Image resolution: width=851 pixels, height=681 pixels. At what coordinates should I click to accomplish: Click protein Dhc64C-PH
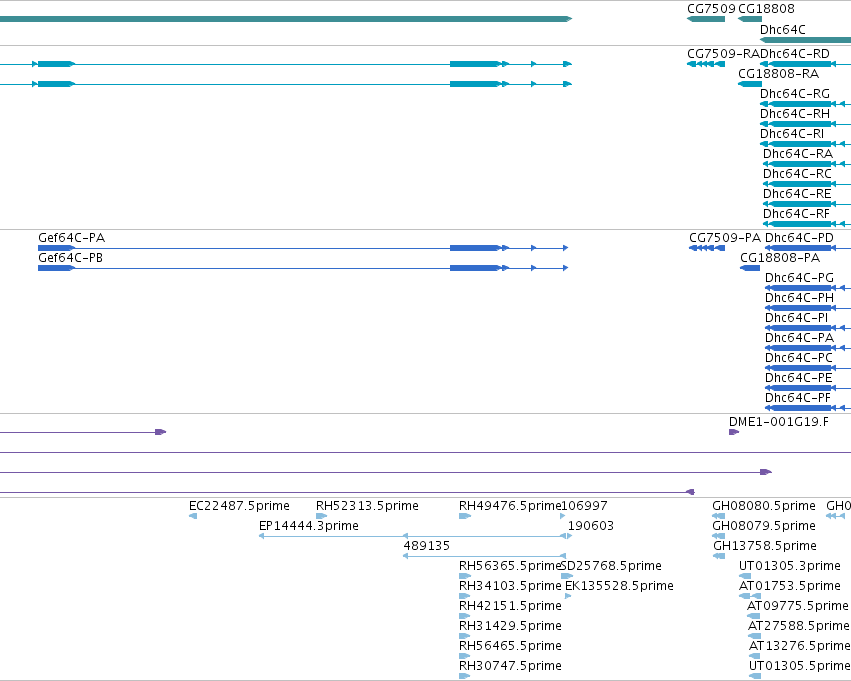pos(799,298)
